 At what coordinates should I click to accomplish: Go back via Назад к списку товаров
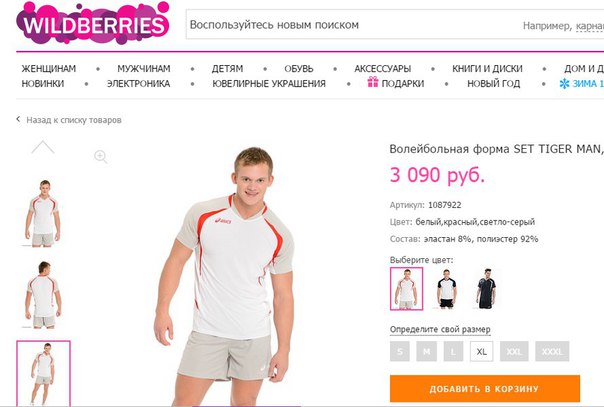tap(74, 120)
